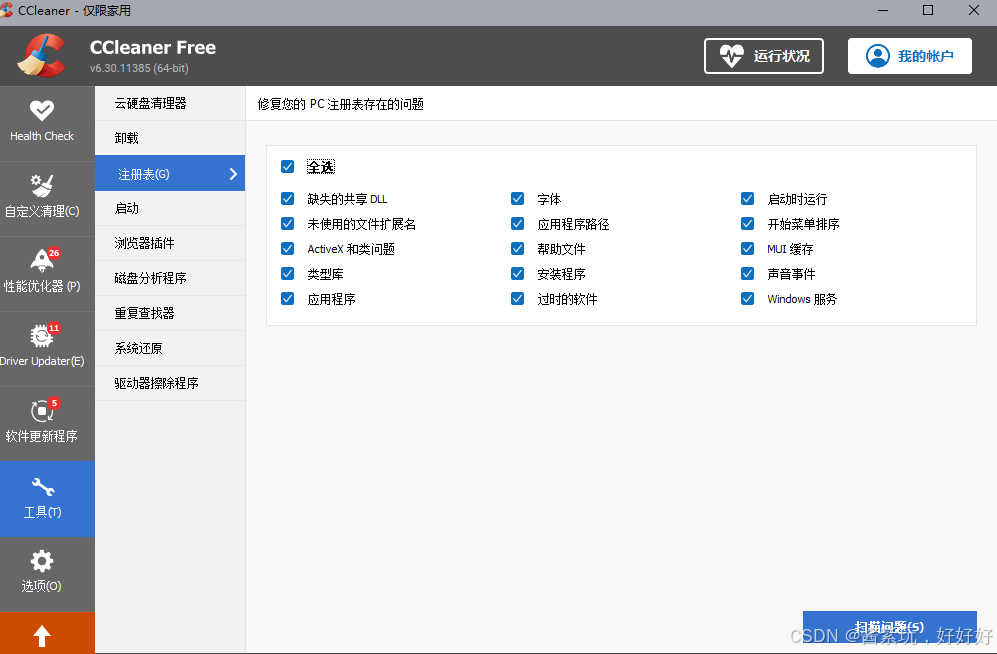This screenshot has height=654, width=997.
Task: Minimize the CCleaner window
Action: coord(883,10)
